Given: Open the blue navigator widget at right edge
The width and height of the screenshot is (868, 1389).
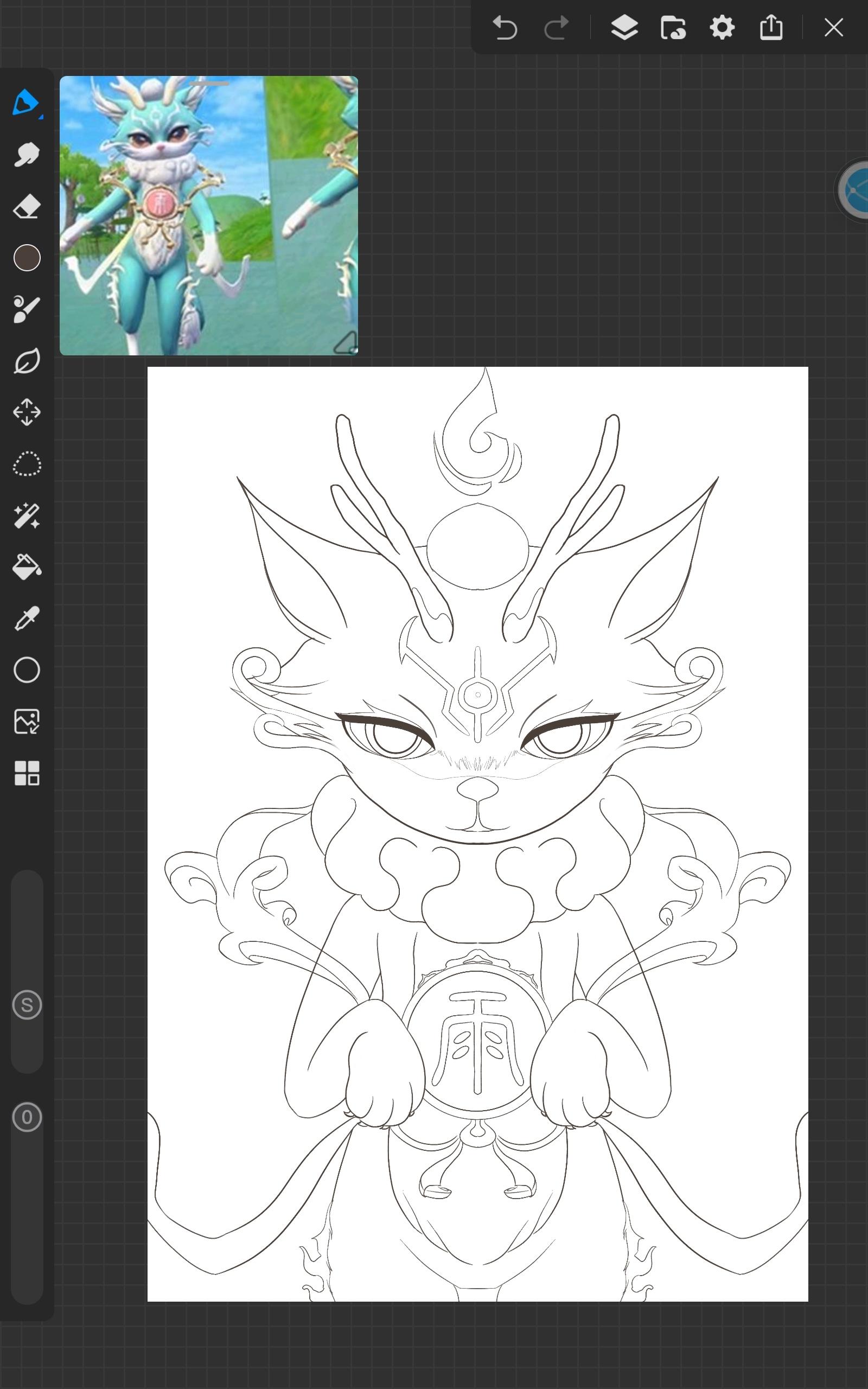Looking at the screenshot, I should point(854,190).
